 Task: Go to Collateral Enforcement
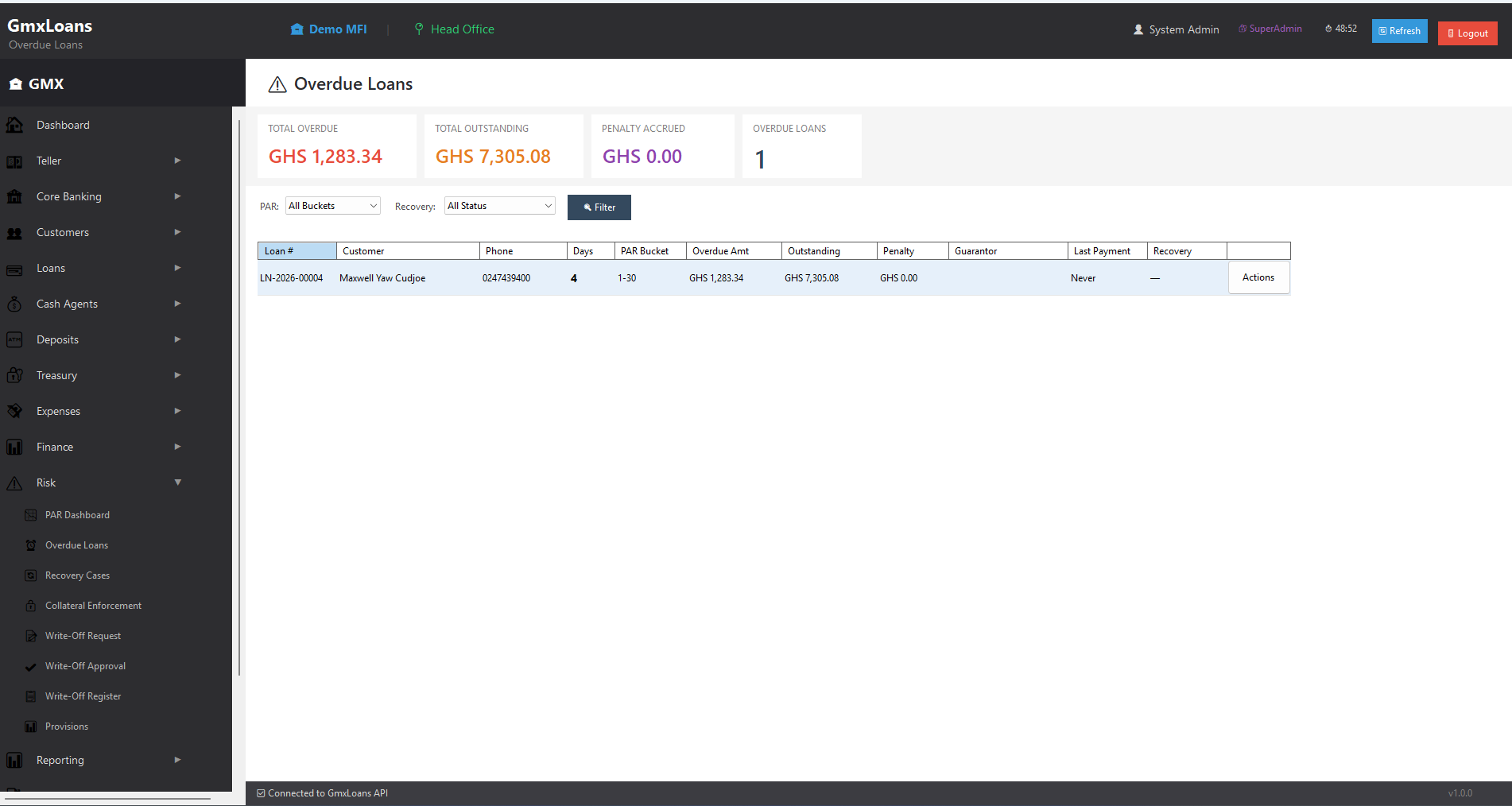point(93,606)
